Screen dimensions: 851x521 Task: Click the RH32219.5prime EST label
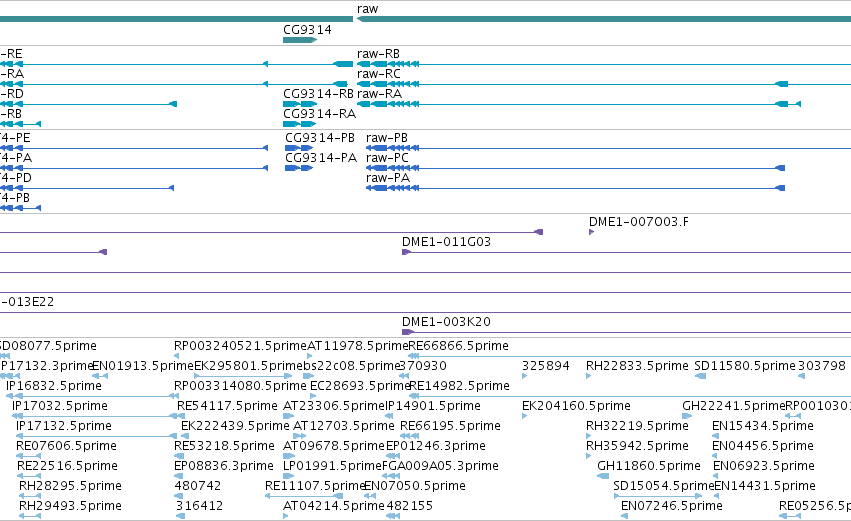pyautogui.click(x=637, y=426)
